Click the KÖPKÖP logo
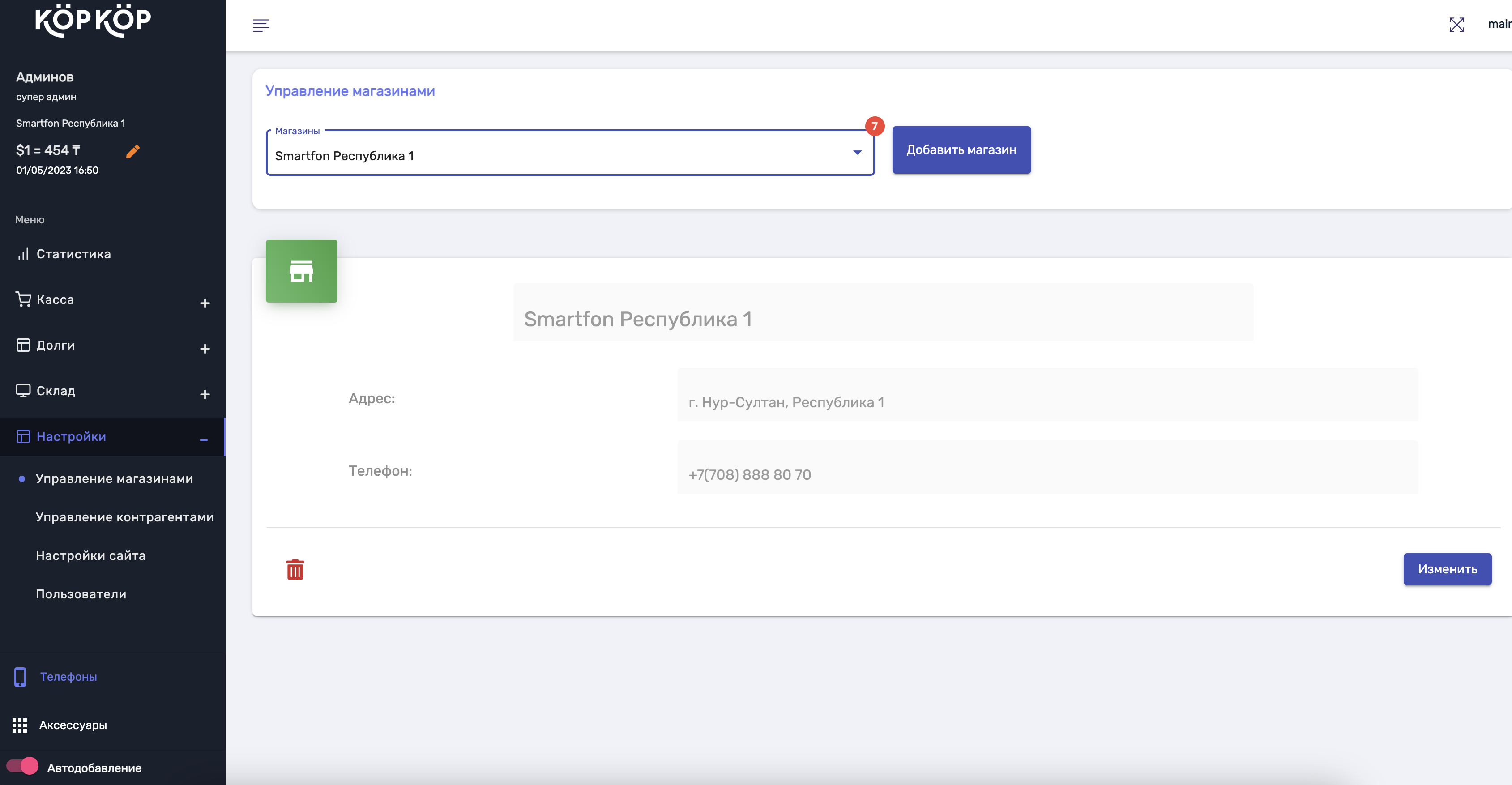 pos(94,21)
